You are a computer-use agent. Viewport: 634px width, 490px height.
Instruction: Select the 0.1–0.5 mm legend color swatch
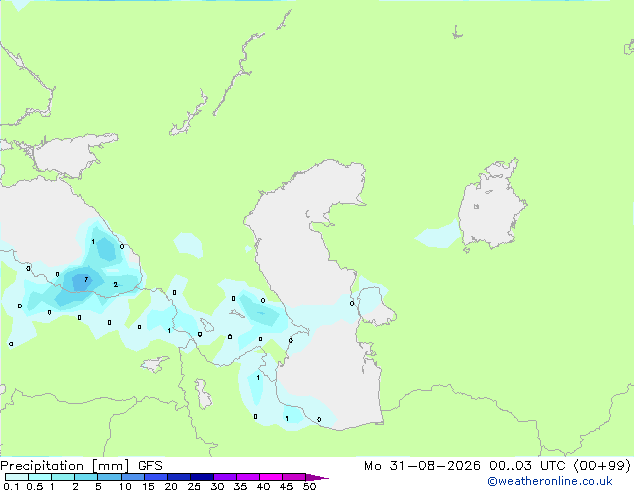[17, 477]
